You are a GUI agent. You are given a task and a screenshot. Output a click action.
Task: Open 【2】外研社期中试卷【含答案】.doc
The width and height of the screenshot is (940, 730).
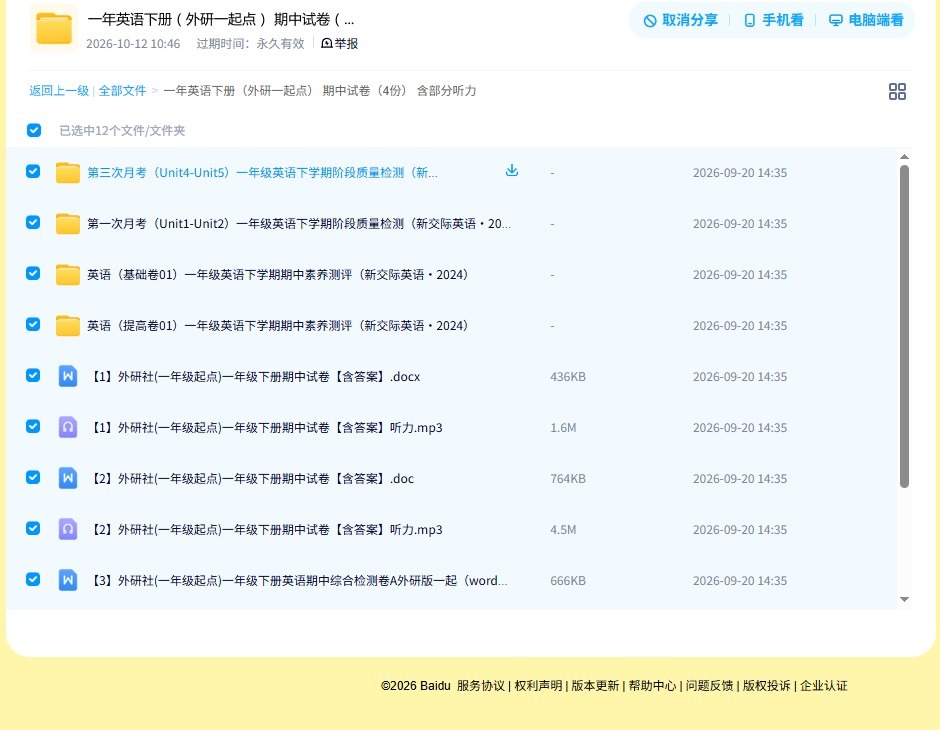coord(251,478)
